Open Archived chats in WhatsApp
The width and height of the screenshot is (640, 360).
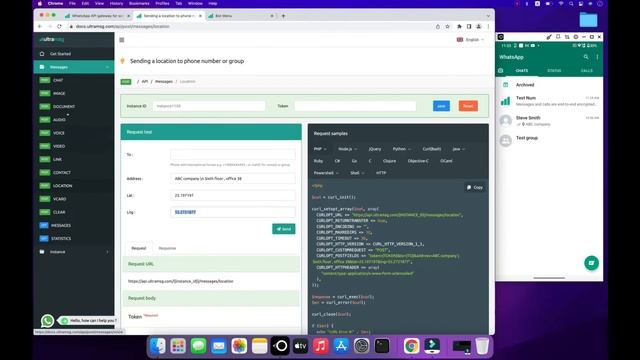[549, 85]
